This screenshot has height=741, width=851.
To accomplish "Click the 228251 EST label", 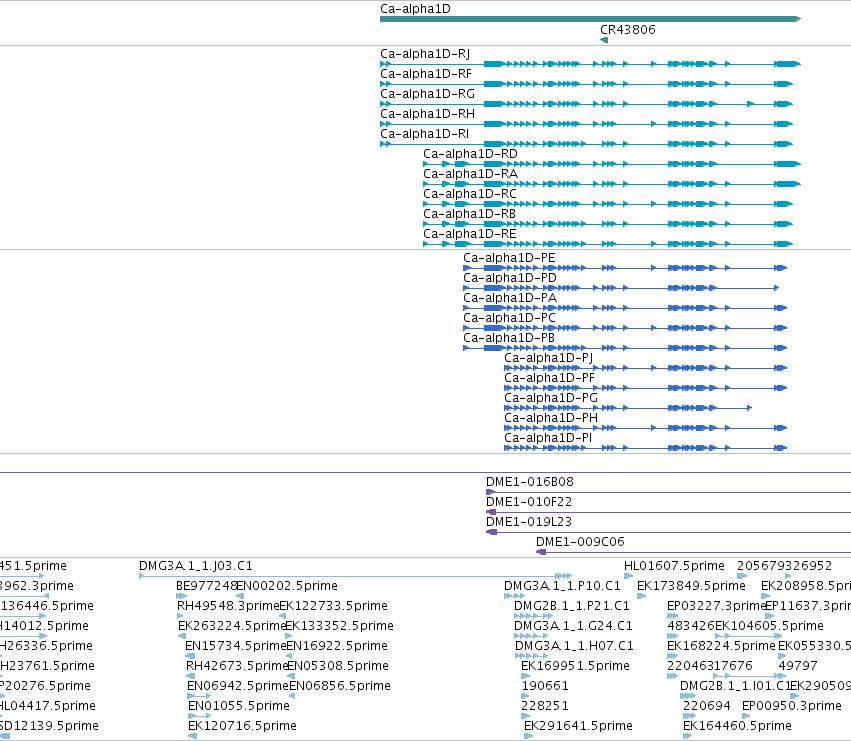I will [x=545, y=707].
